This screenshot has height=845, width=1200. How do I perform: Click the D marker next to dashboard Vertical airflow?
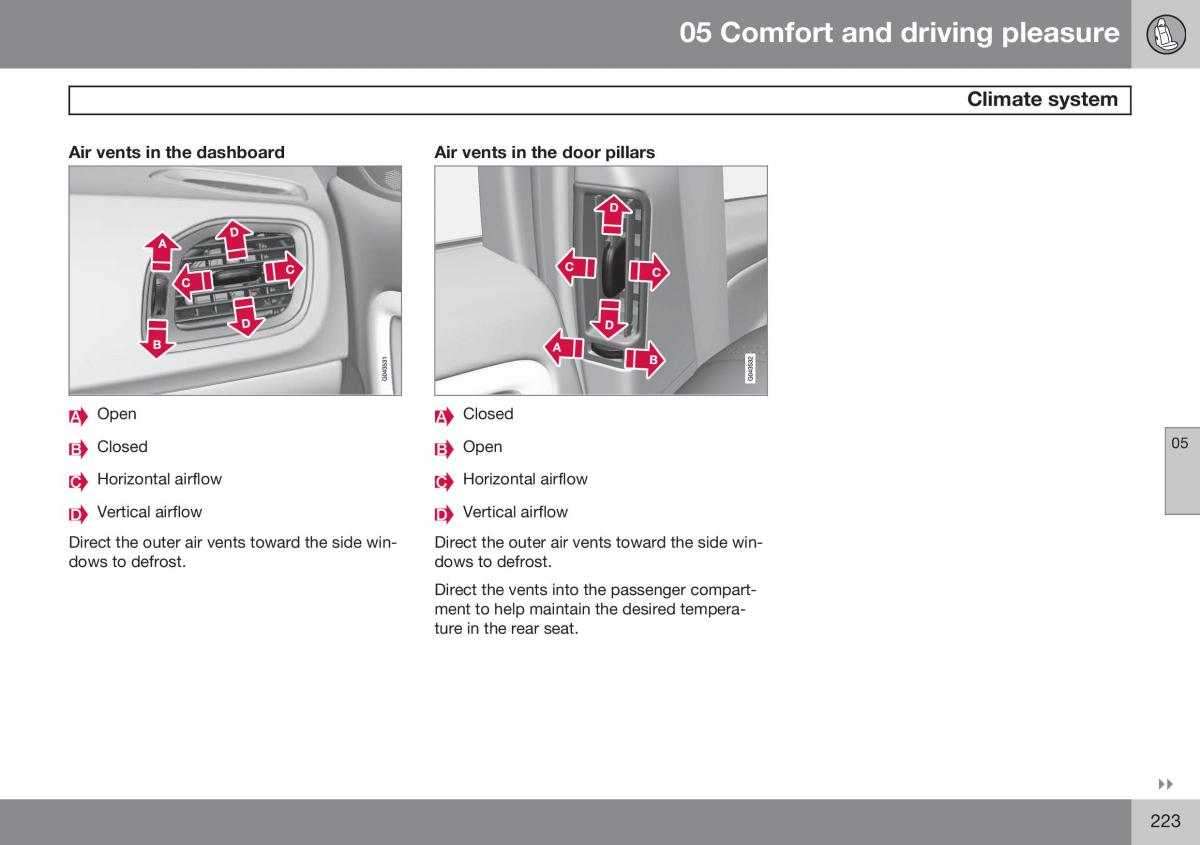(78, 514)
